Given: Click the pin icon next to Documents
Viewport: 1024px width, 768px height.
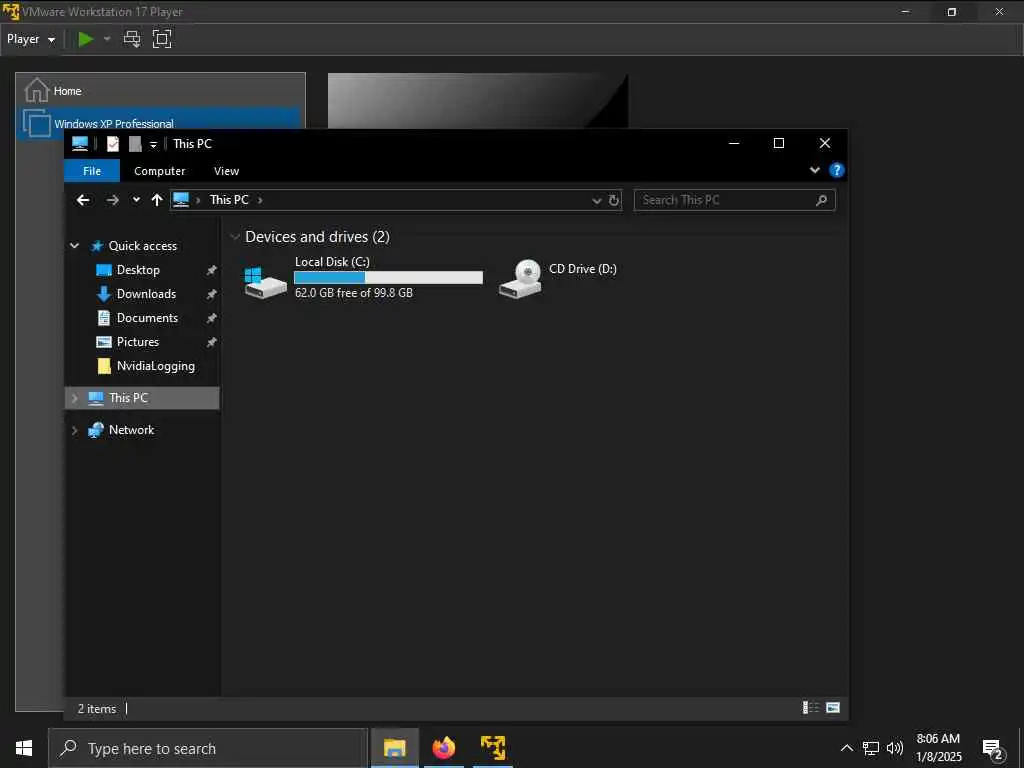Looking at the screenshot, I should [x=211, y=319].
